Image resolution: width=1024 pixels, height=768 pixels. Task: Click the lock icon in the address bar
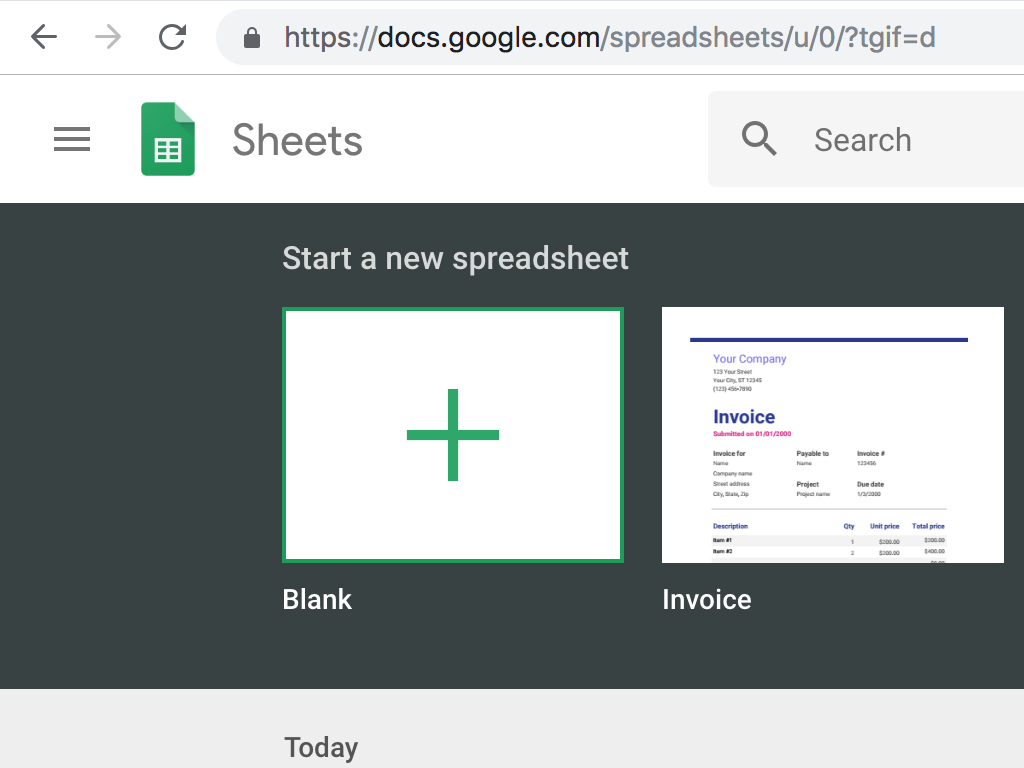coord(251,38)
